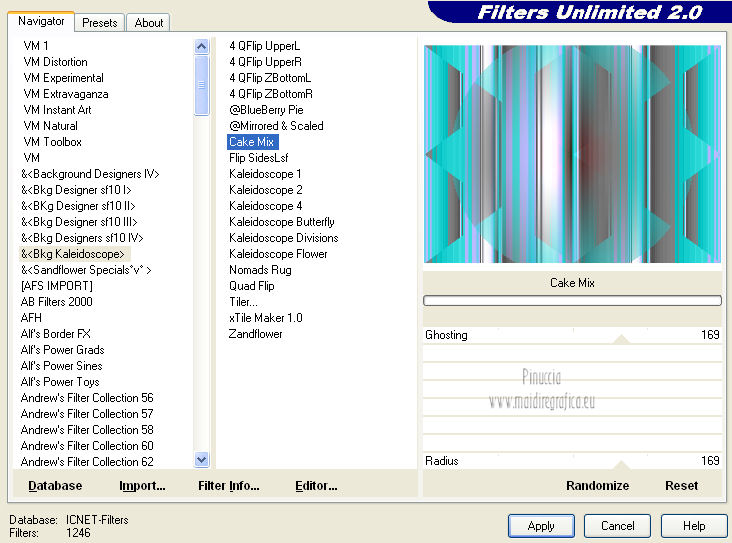Choose Kaleidoscope Flower filter
The width and height of the screenshot is (732, 543).
[x=278, y=254]
